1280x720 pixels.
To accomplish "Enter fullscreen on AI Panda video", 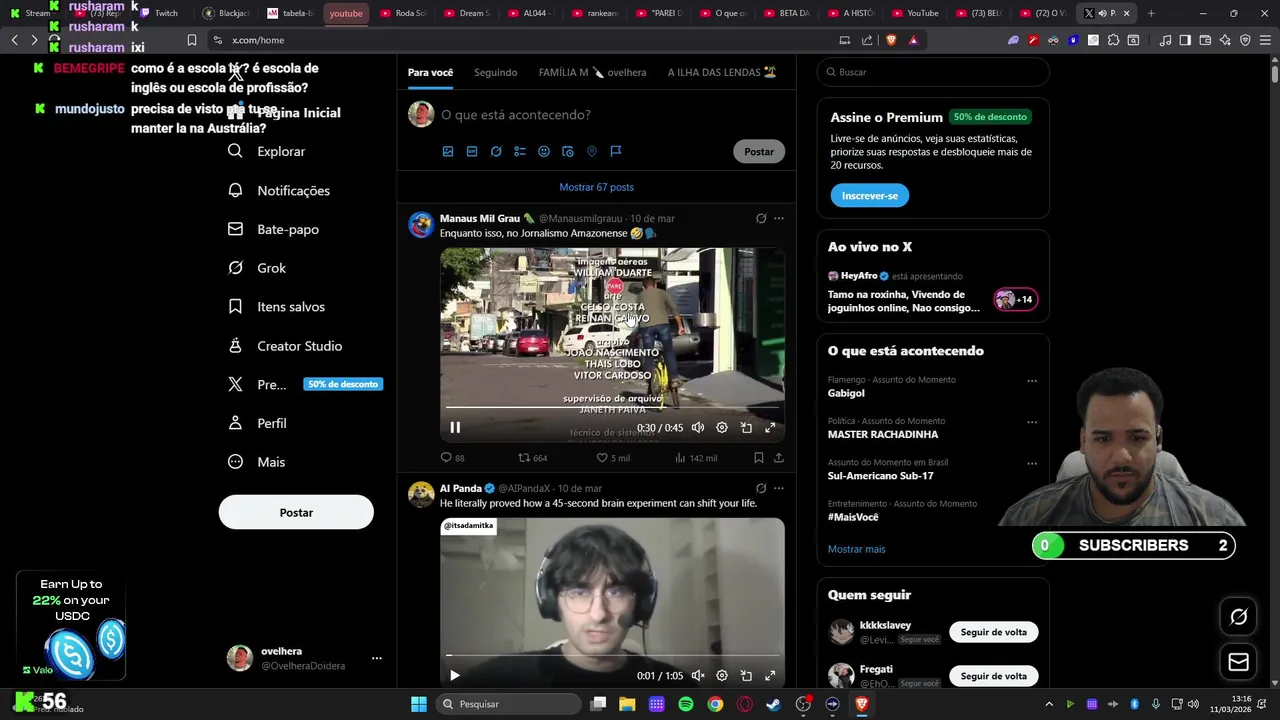I will [x=770, y=675].
